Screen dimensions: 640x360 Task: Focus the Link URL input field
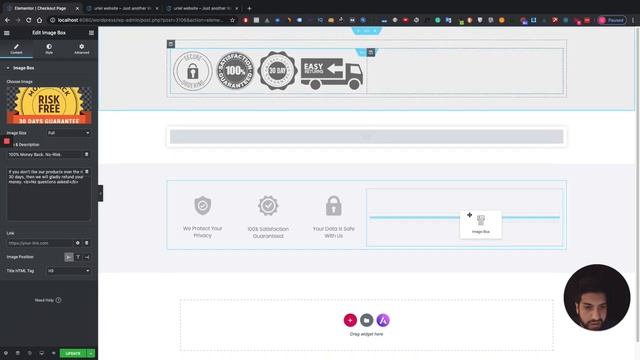point(40,243)
